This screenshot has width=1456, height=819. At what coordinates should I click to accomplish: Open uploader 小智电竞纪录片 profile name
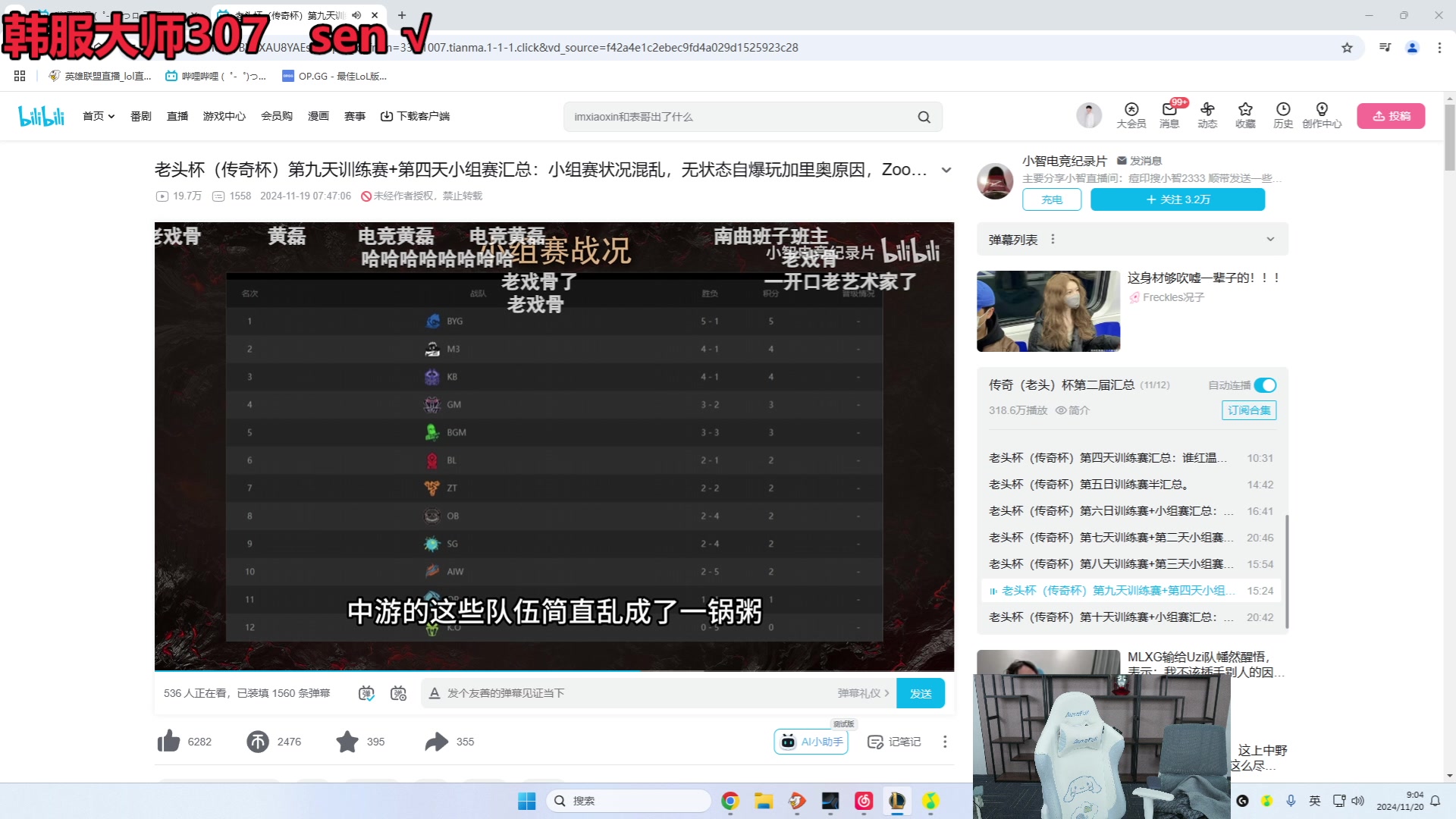click(1065, 161)
